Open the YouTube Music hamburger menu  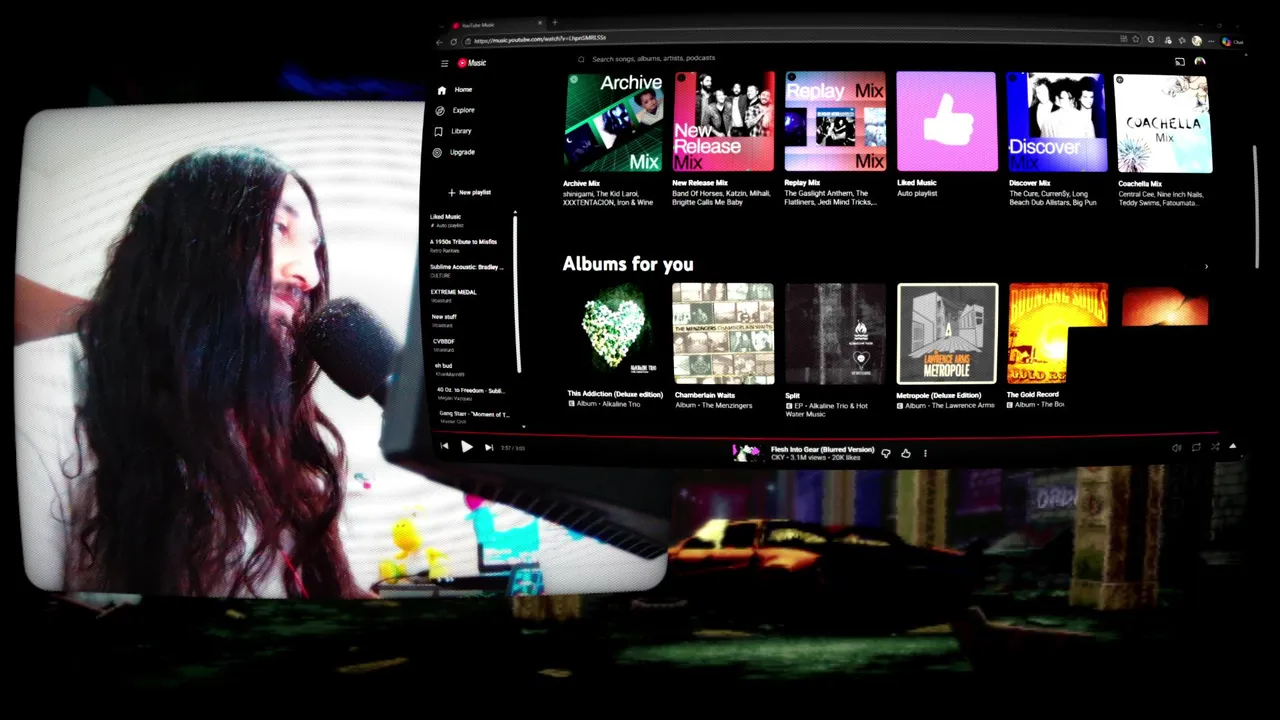click(445, 63)
